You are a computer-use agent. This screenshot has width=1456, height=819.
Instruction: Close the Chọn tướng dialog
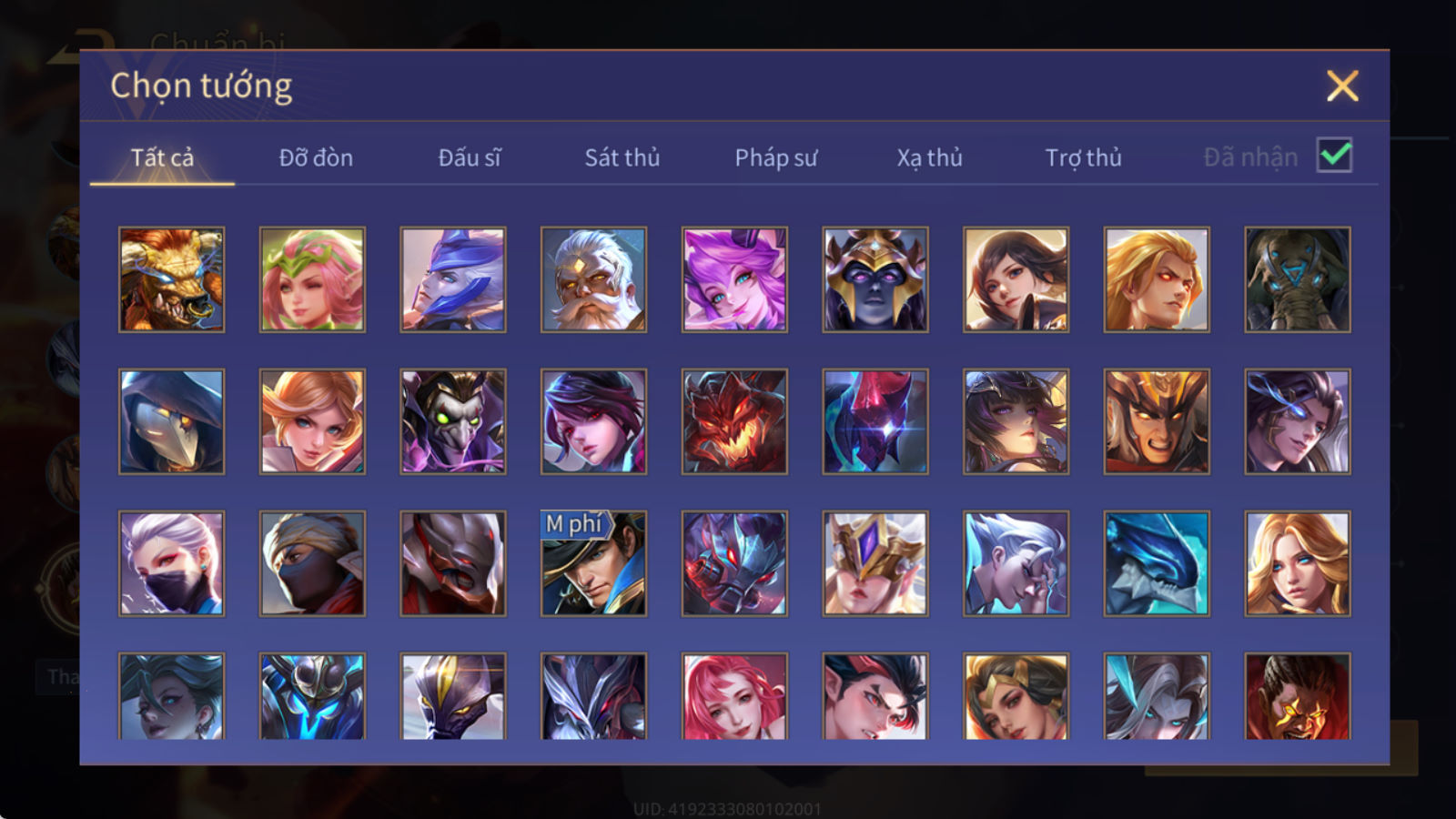pos(1342,86)
